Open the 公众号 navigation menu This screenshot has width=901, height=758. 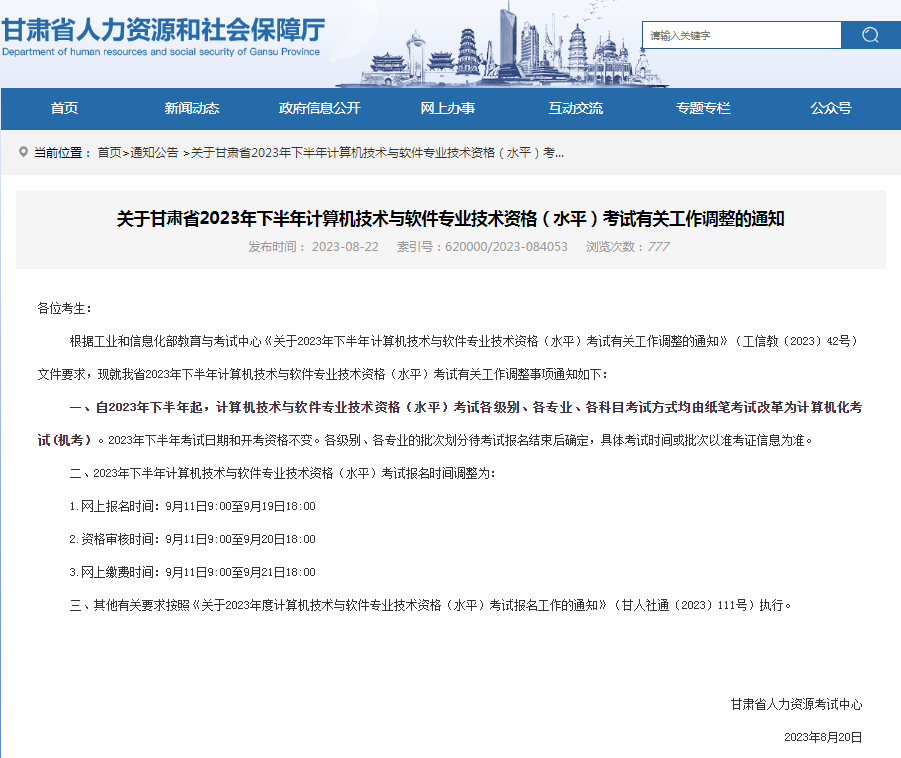pos(830,108)
